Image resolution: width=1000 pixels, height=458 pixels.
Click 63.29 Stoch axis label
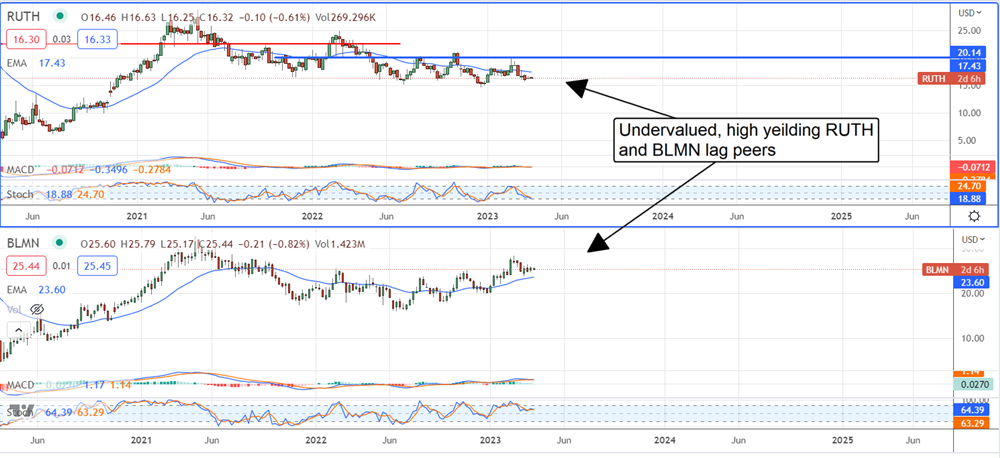coord(972,422)
